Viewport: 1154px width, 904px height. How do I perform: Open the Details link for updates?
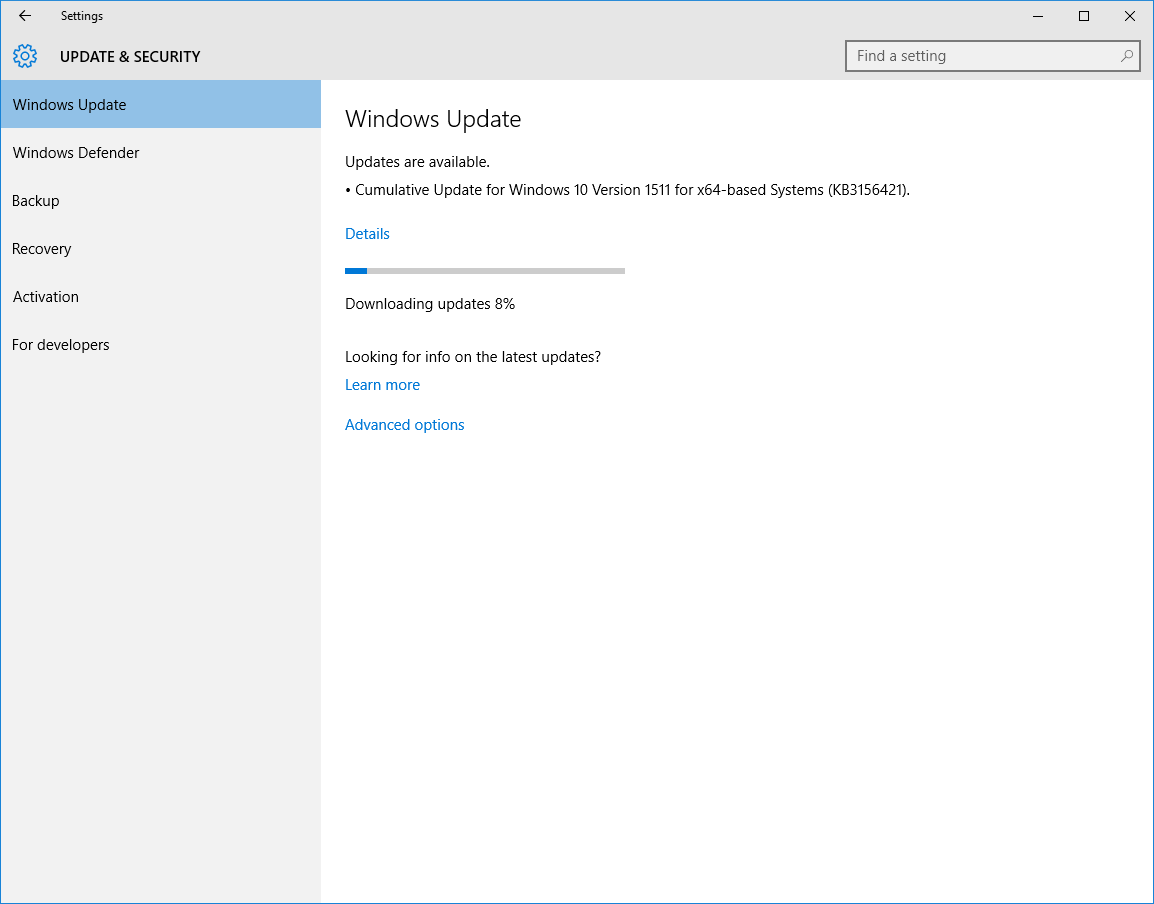(x=367, y=234)
